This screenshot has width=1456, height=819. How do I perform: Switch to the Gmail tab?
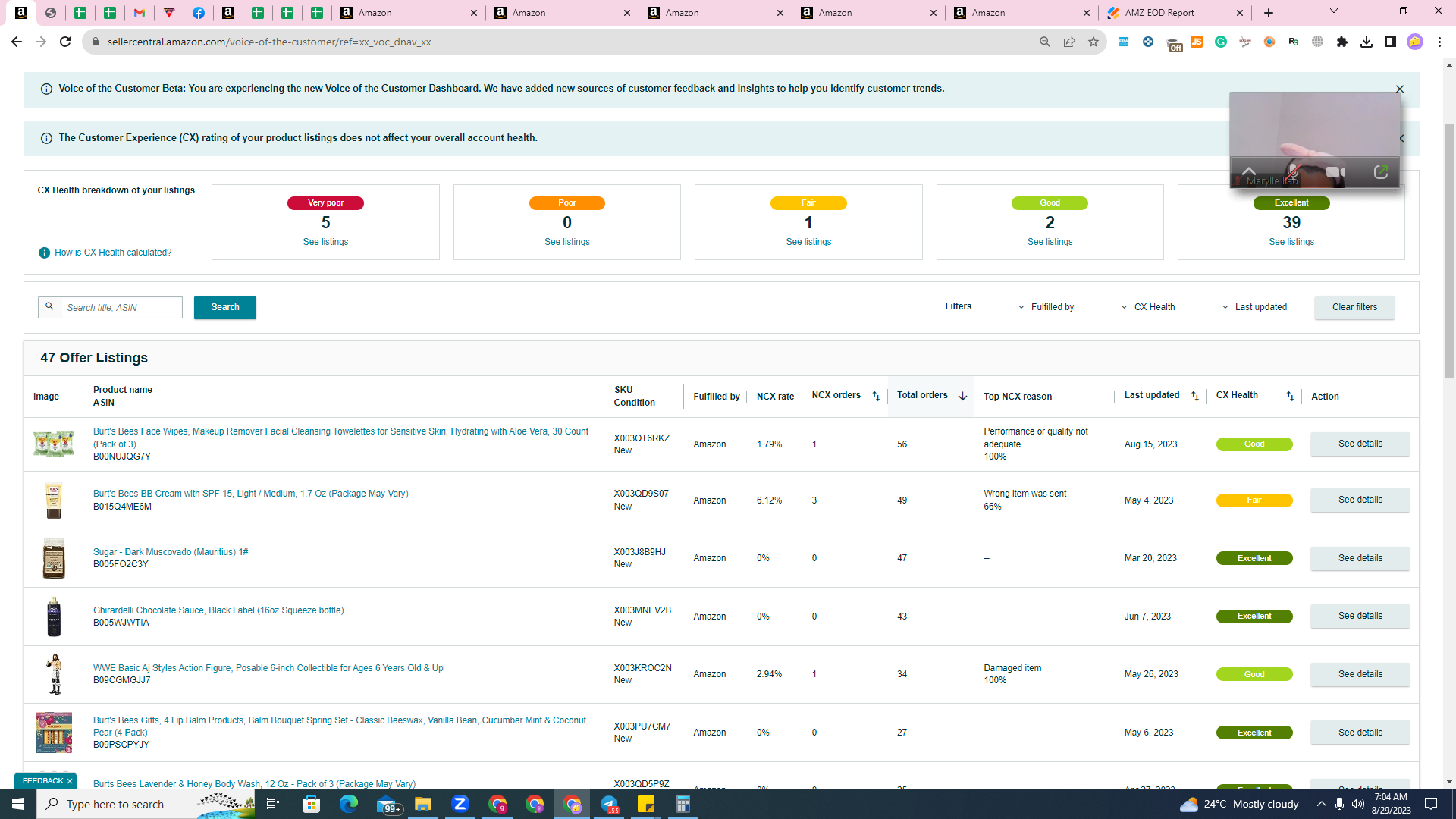click(x=140, y=13)
